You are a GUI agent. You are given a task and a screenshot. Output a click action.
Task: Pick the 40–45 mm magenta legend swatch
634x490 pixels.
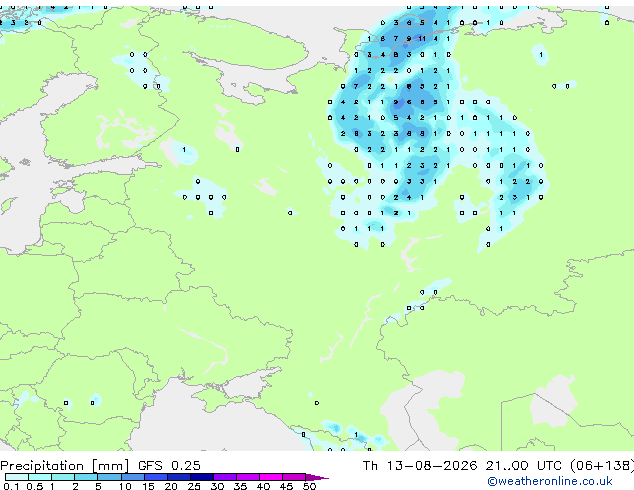pos(271,477)
